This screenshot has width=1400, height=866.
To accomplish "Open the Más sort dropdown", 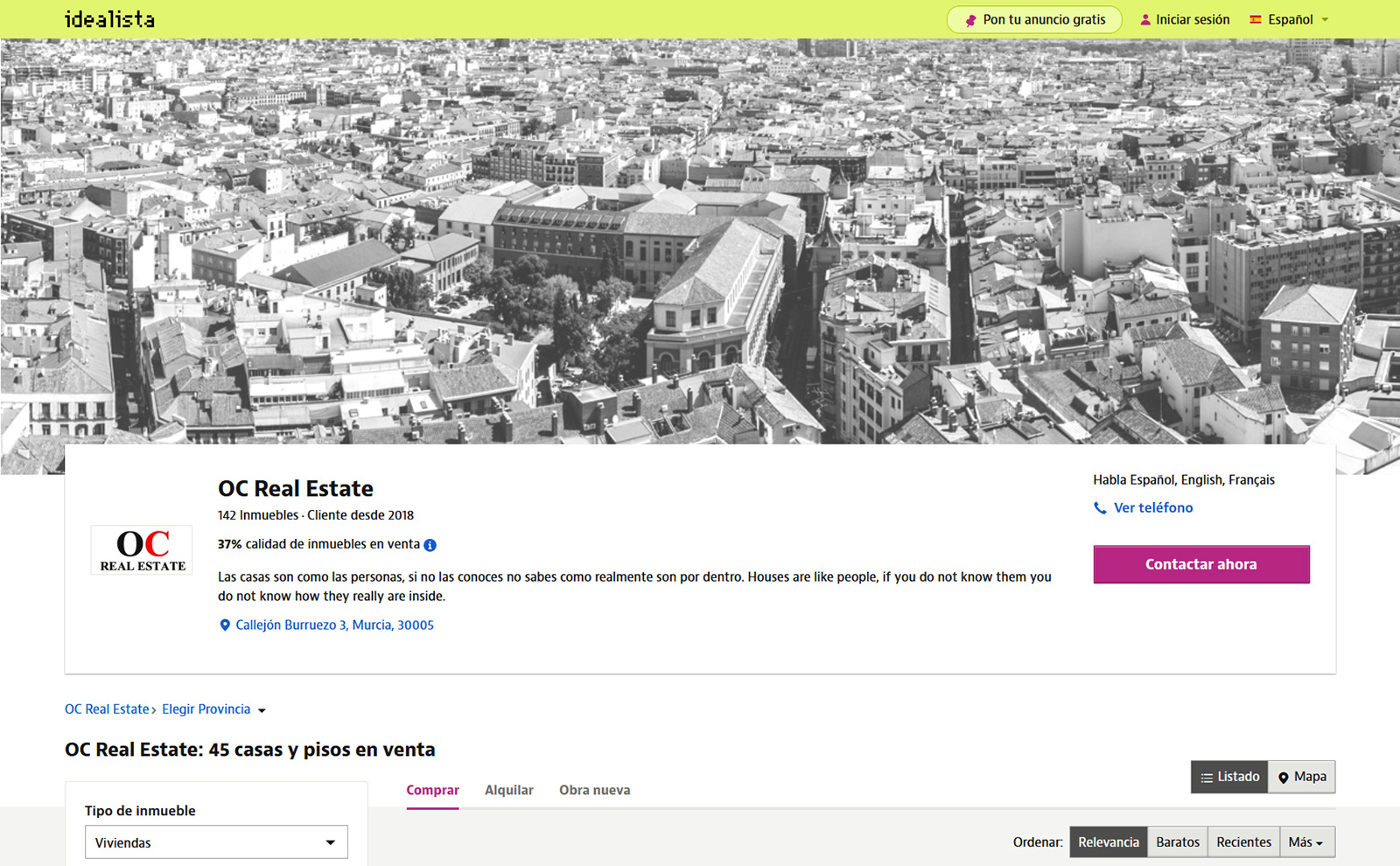I will [1307, 842].
